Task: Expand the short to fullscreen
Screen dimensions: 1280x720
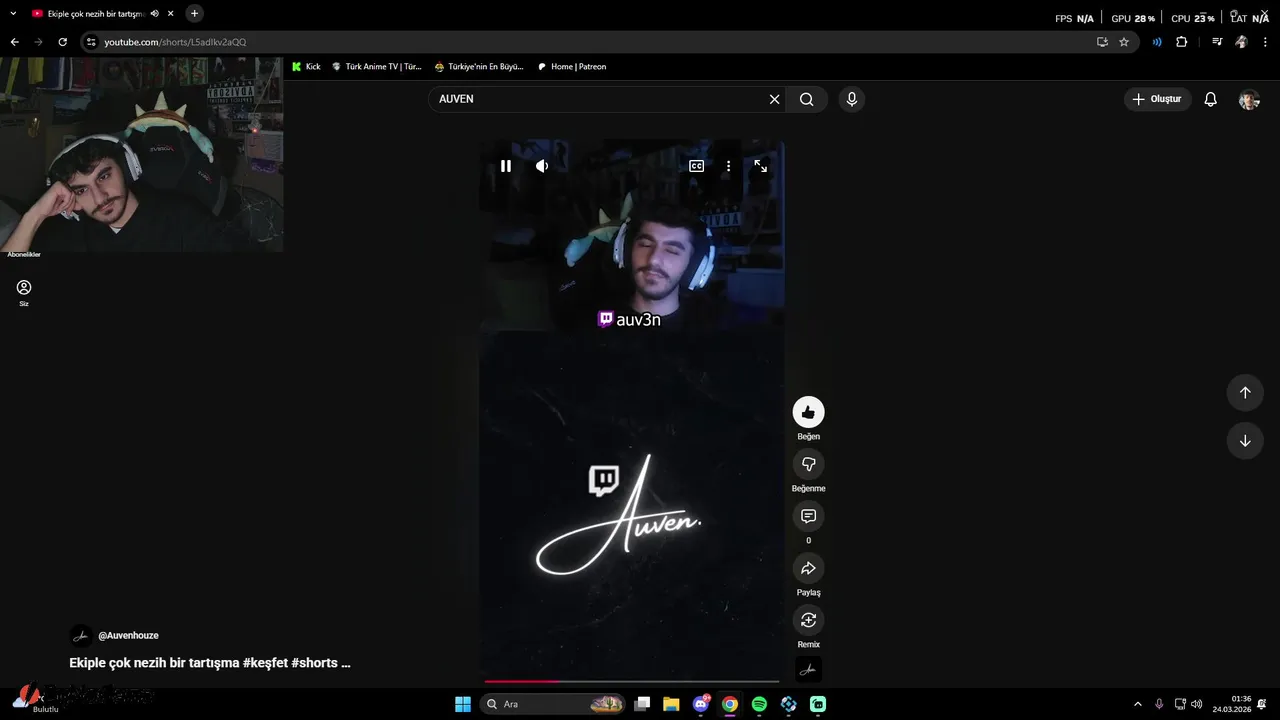Action: click(761, 166)
